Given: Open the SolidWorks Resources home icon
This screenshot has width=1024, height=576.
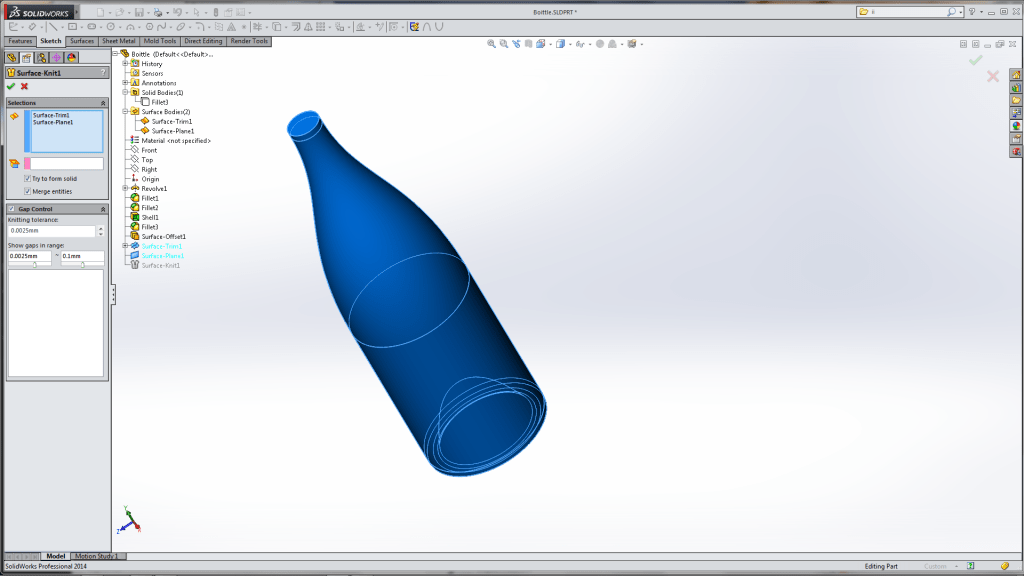Looking at the screenshot, I should click(x=1016, y=75).
